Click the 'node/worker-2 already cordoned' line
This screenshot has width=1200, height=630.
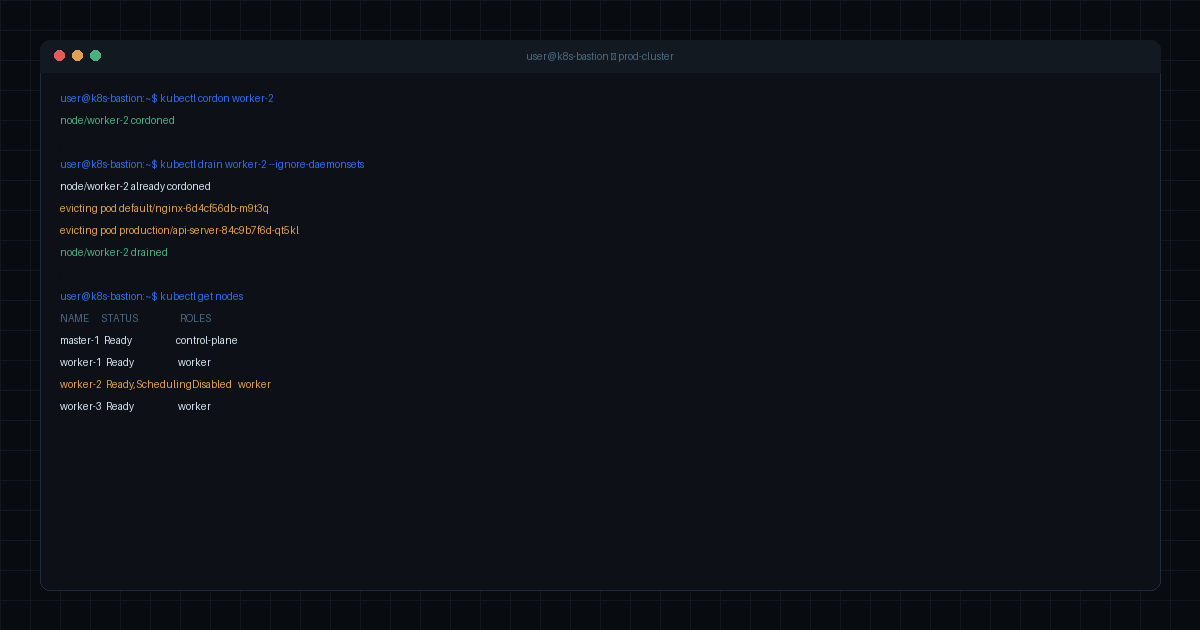[x=135, y=186]
